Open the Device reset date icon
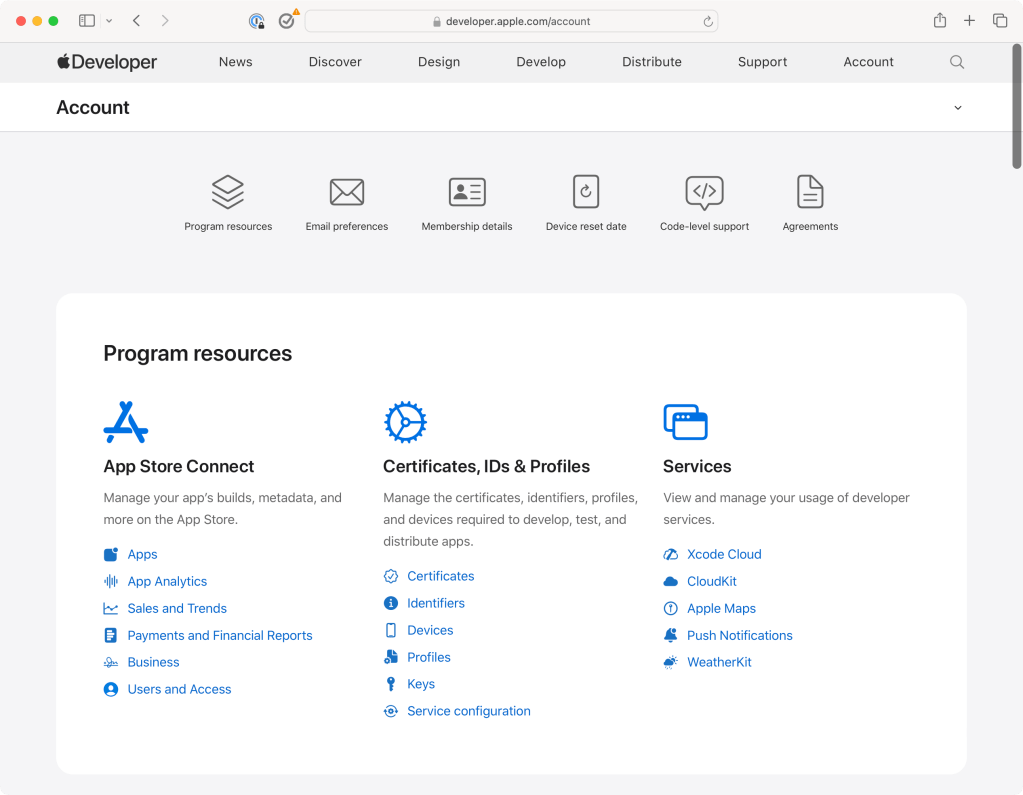1023x795 pixels. point(586,191)
